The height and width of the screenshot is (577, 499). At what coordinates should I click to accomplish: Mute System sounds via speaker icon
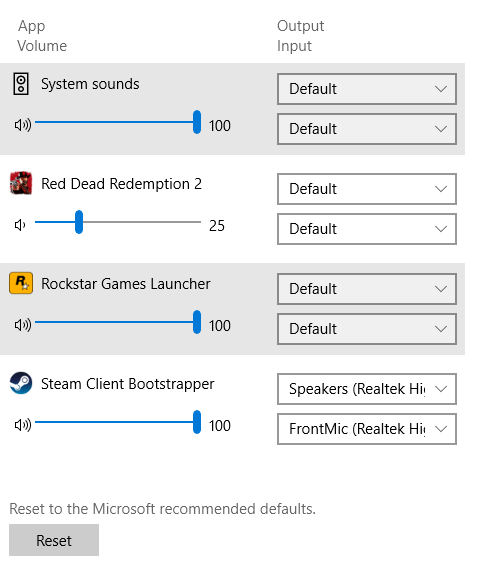pos(23,125)
